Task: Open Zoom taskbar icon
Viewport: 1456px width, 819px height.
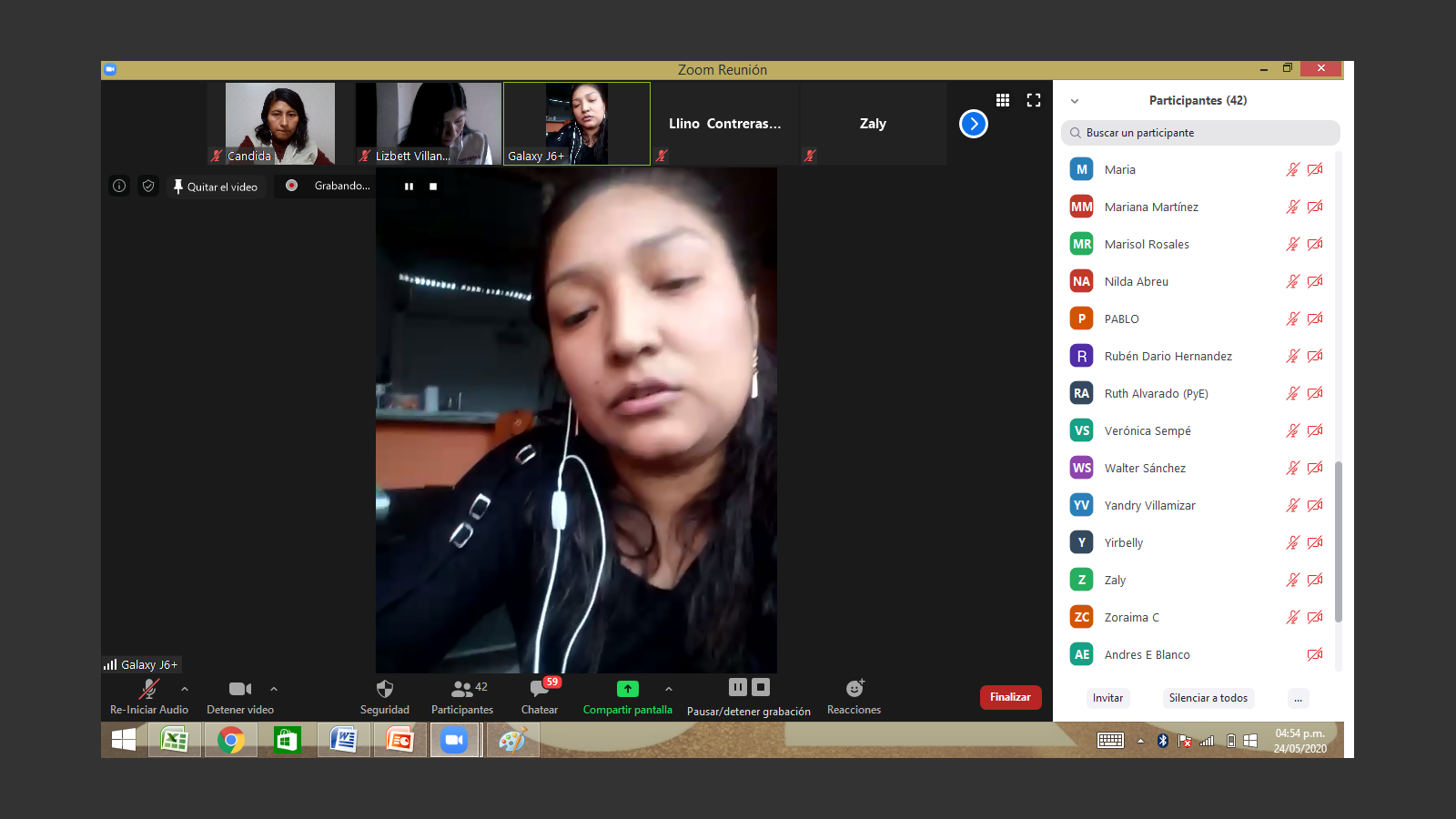Action: click(454, 741)
